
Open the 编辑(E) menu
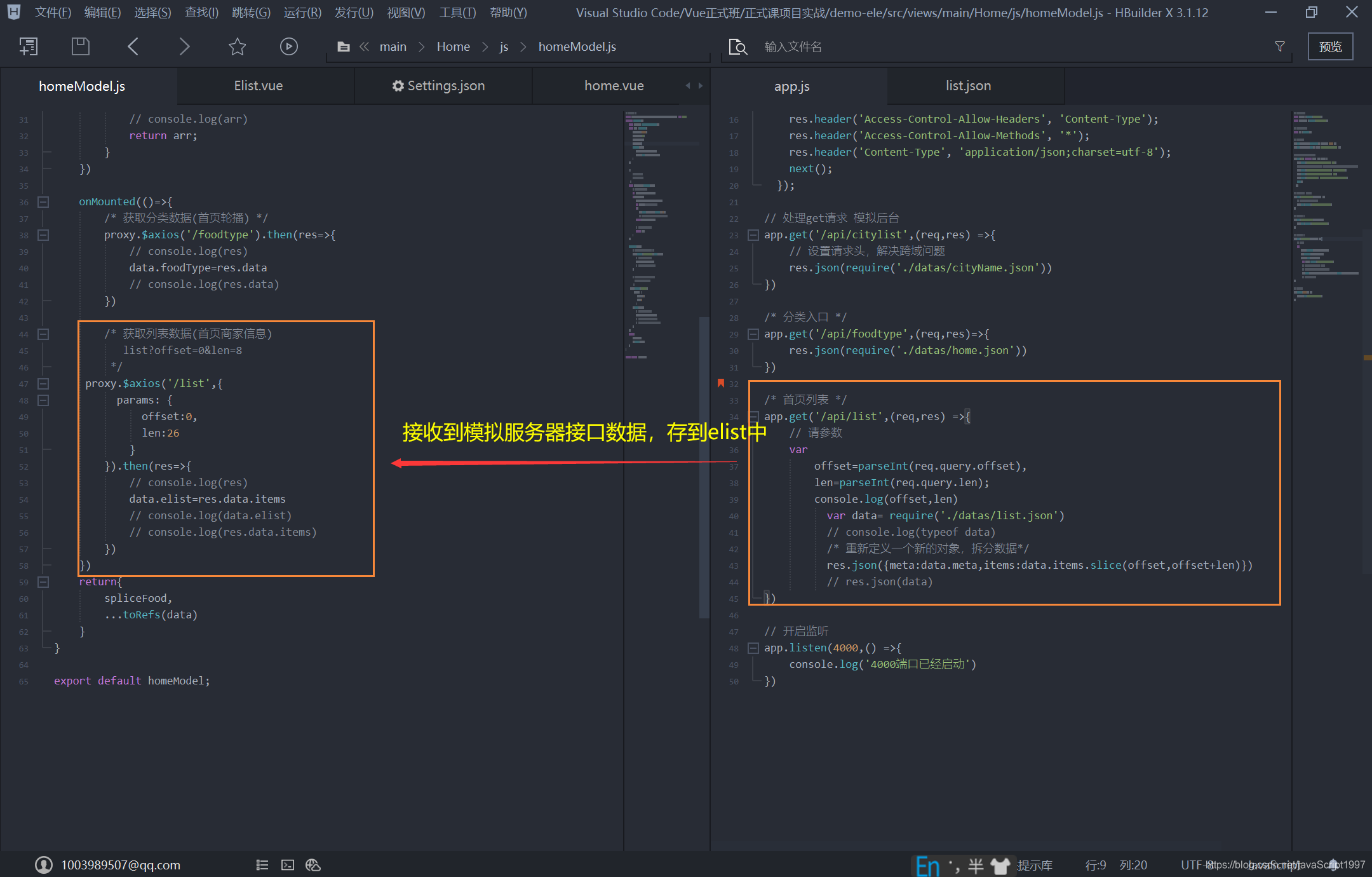coord(102,13)
